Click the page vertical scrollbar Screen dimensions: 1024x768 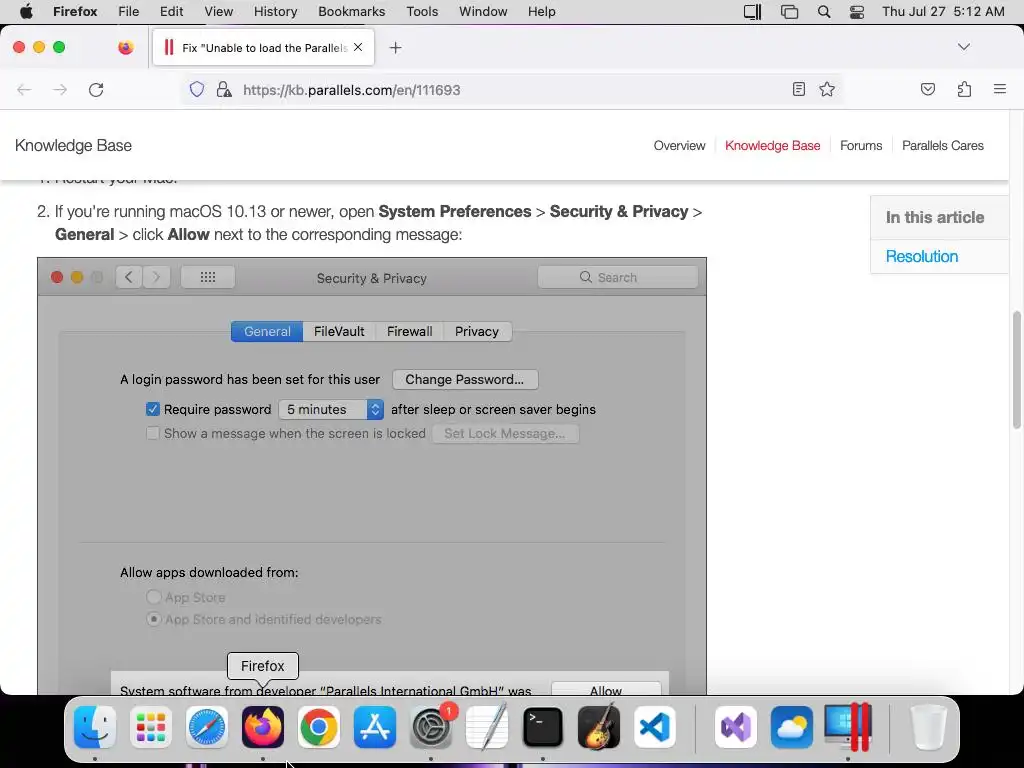pyautogui.click(x=1016, y=371)
